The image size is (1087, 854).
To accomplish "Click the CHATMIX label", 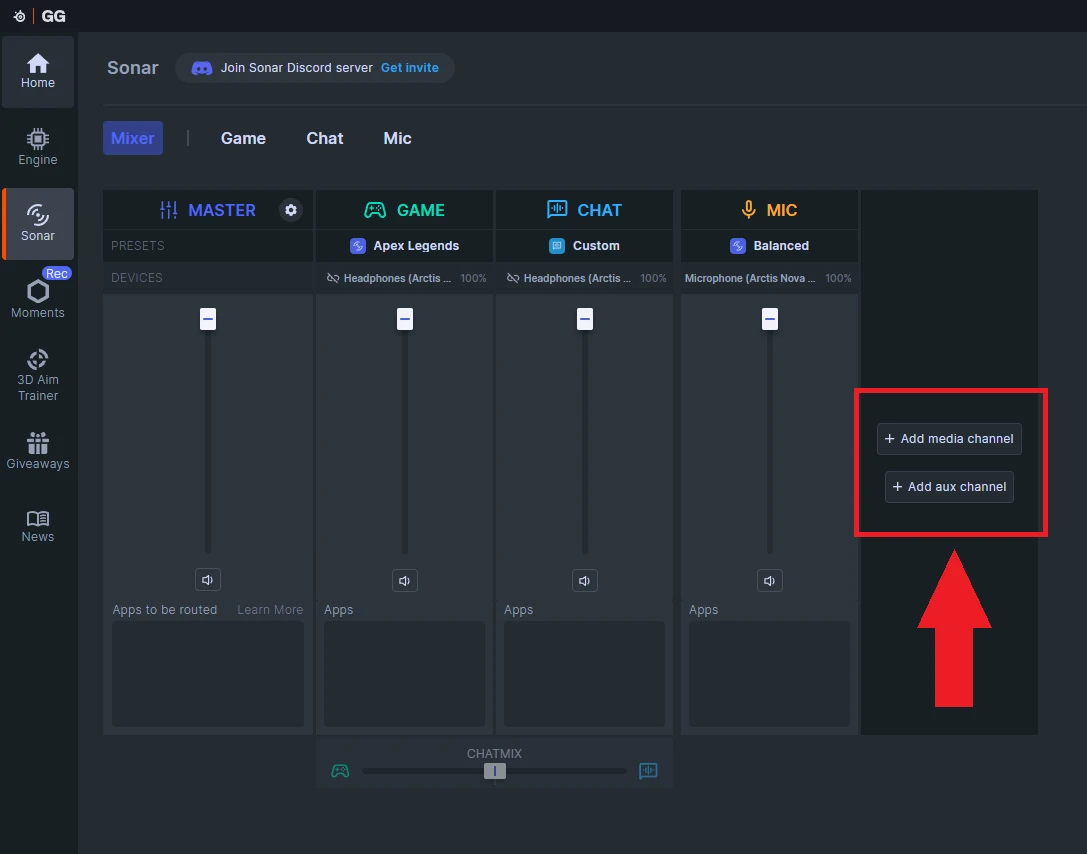I will [x=494, y=753].
